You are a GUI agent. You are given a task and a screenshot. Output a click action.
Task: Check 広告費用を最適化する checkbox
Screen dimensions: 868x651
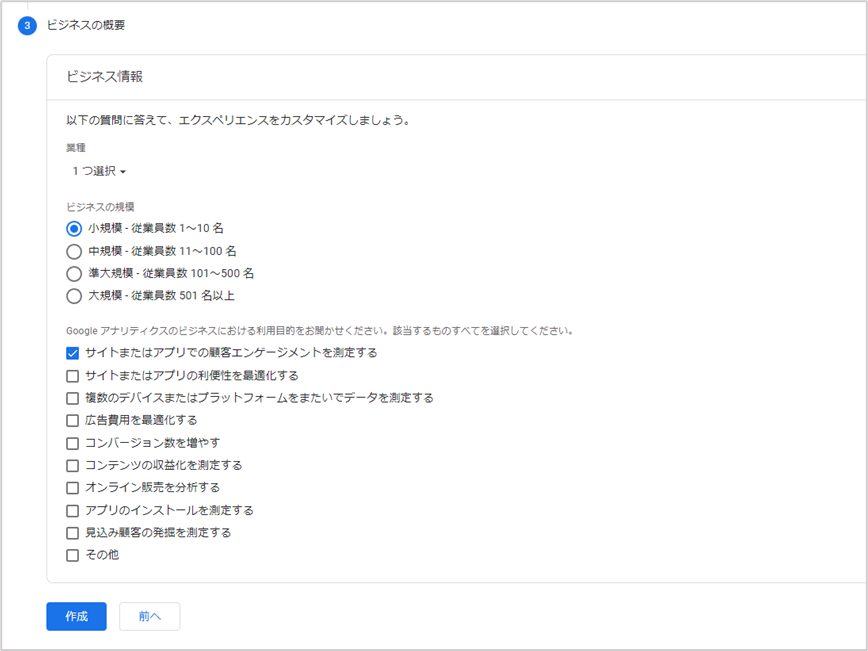(73, 421)
